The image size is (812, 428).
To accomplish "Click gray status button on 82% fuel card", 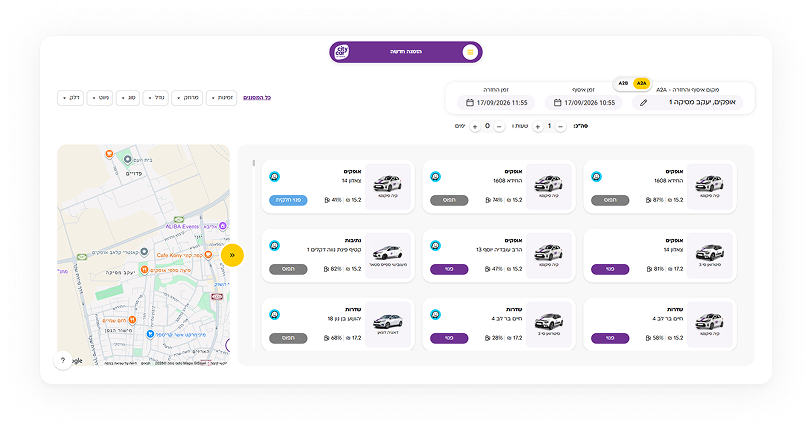I will click(288, 269).
